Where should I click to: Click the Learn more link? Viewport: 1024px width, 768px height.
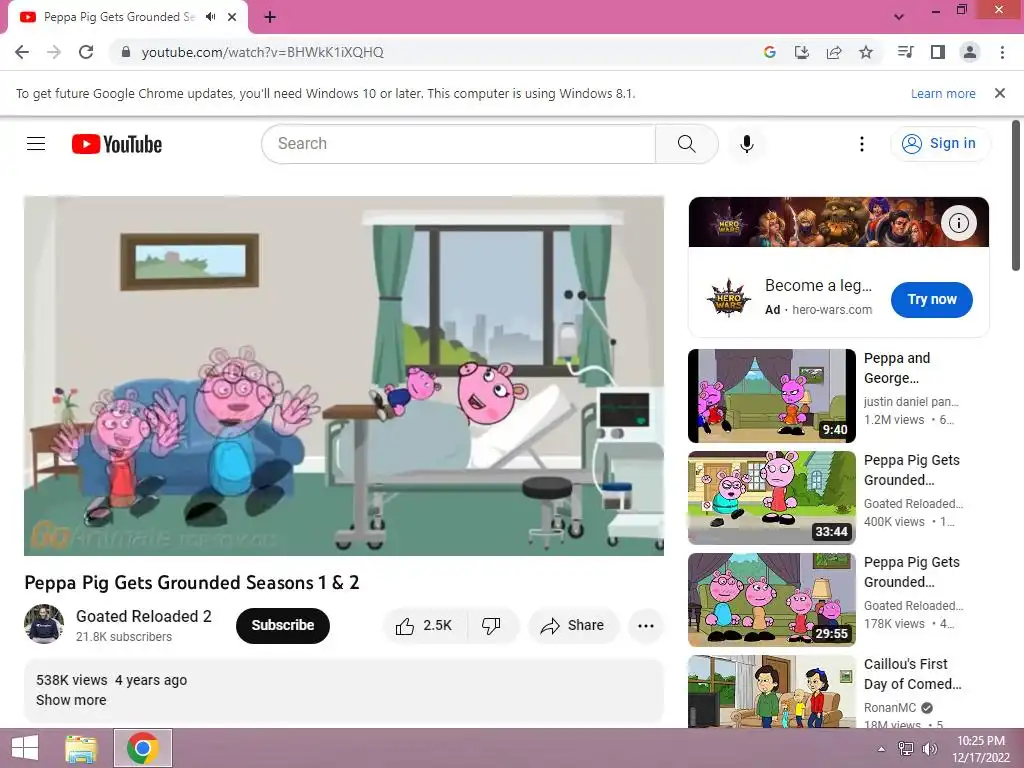tap(943, 93)
